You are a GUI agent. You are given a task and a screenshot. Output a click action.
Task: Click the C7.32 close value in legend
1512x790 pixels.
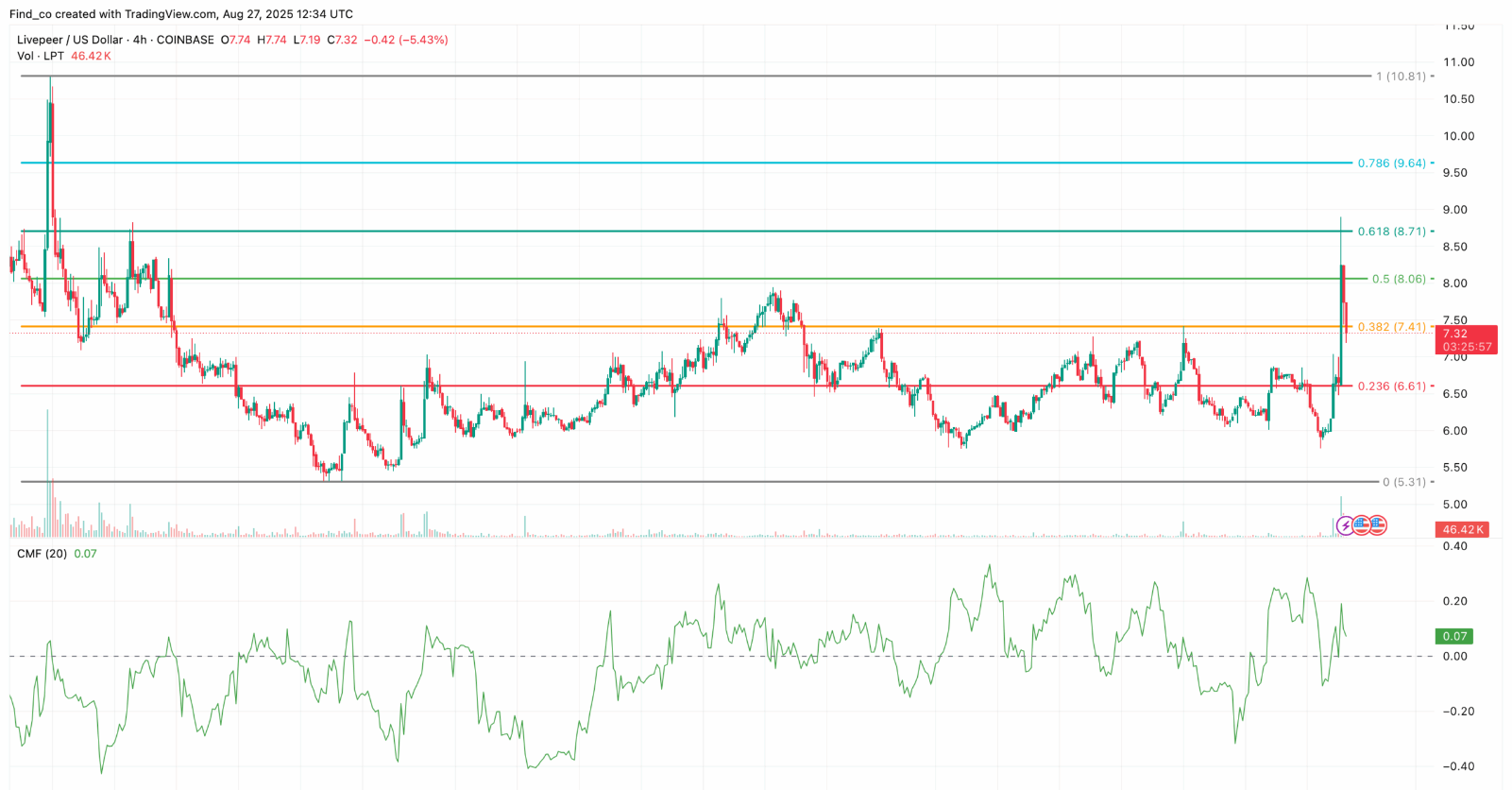pyautogui.click(x=343, y=40)
